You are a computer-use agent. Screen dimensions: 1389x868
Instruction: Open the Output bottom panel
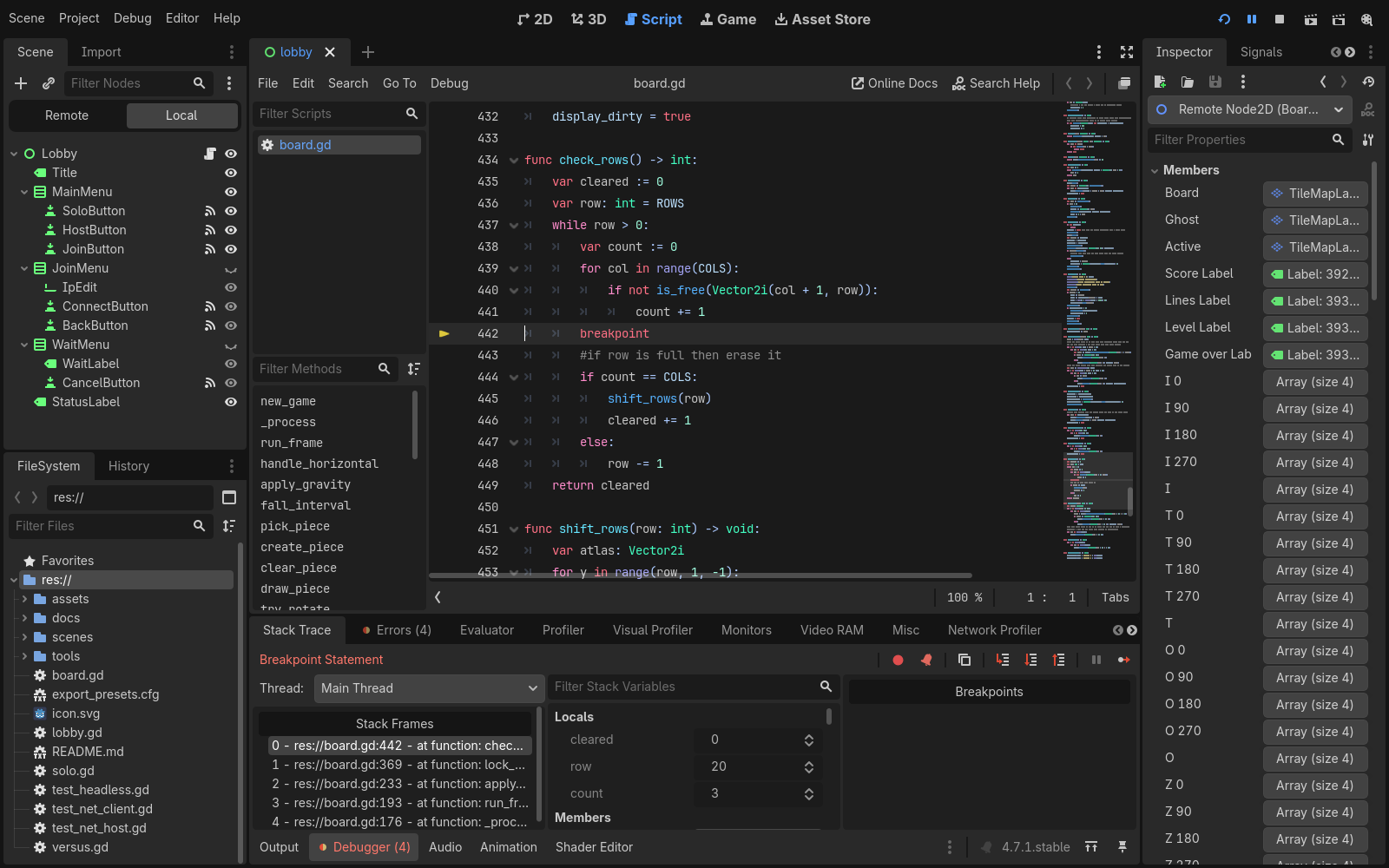(x=279, y=847)
